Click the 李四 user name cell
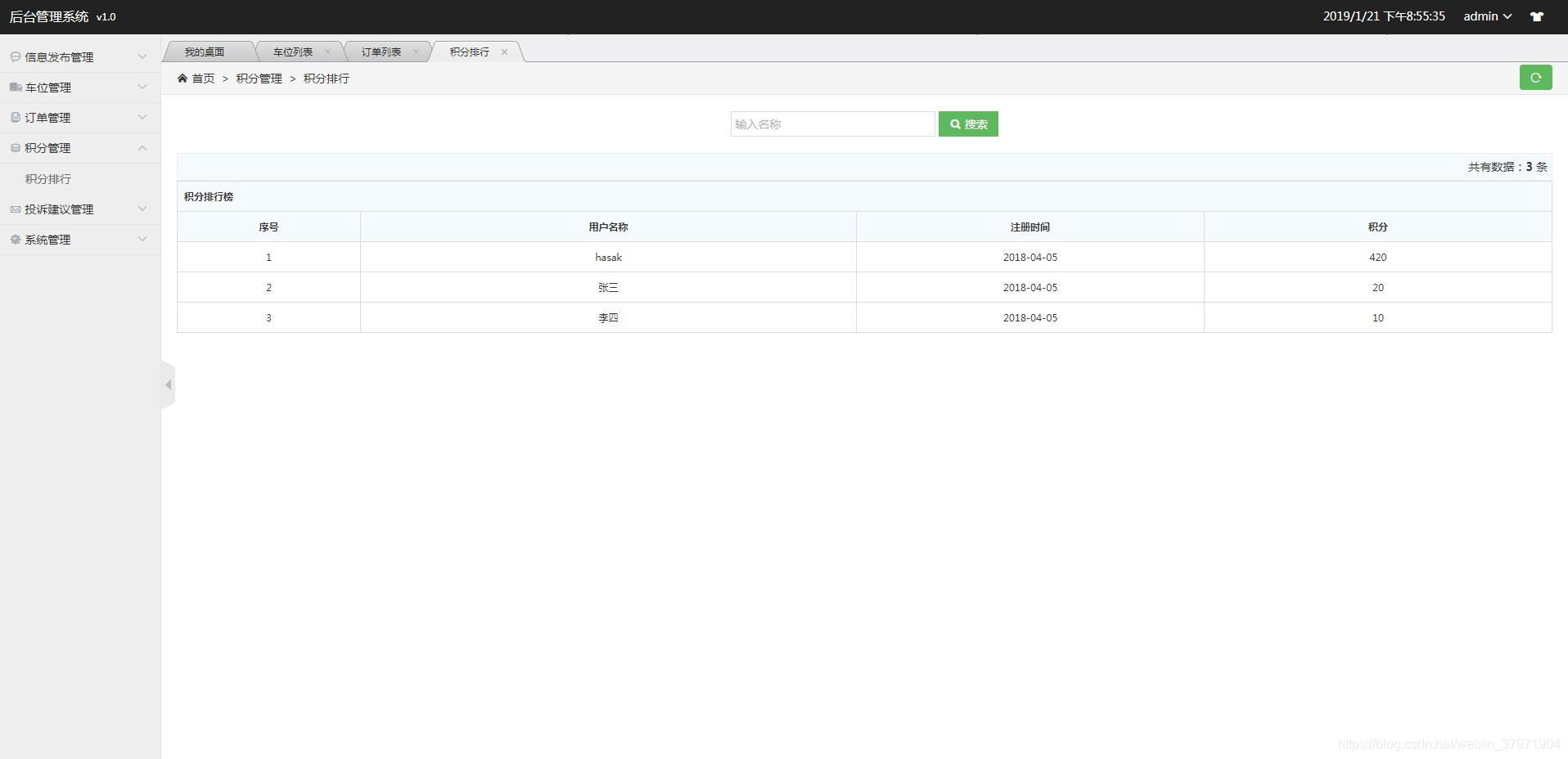The height and width of the screenshot is (759, 1568). coord(608,317)
